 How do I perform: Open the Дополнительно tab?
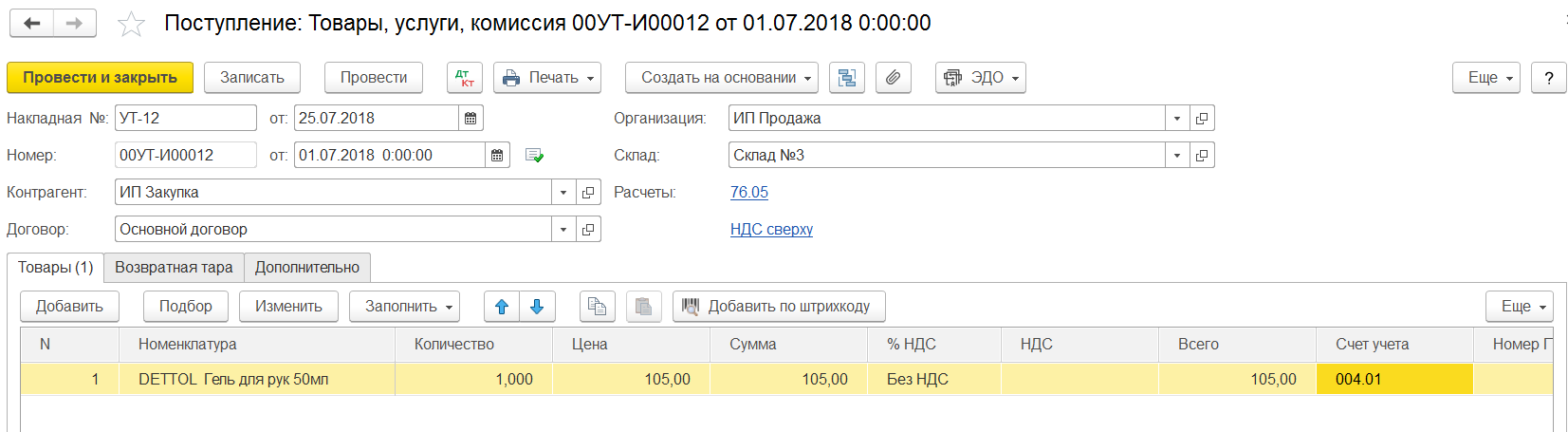pos(307,268)
